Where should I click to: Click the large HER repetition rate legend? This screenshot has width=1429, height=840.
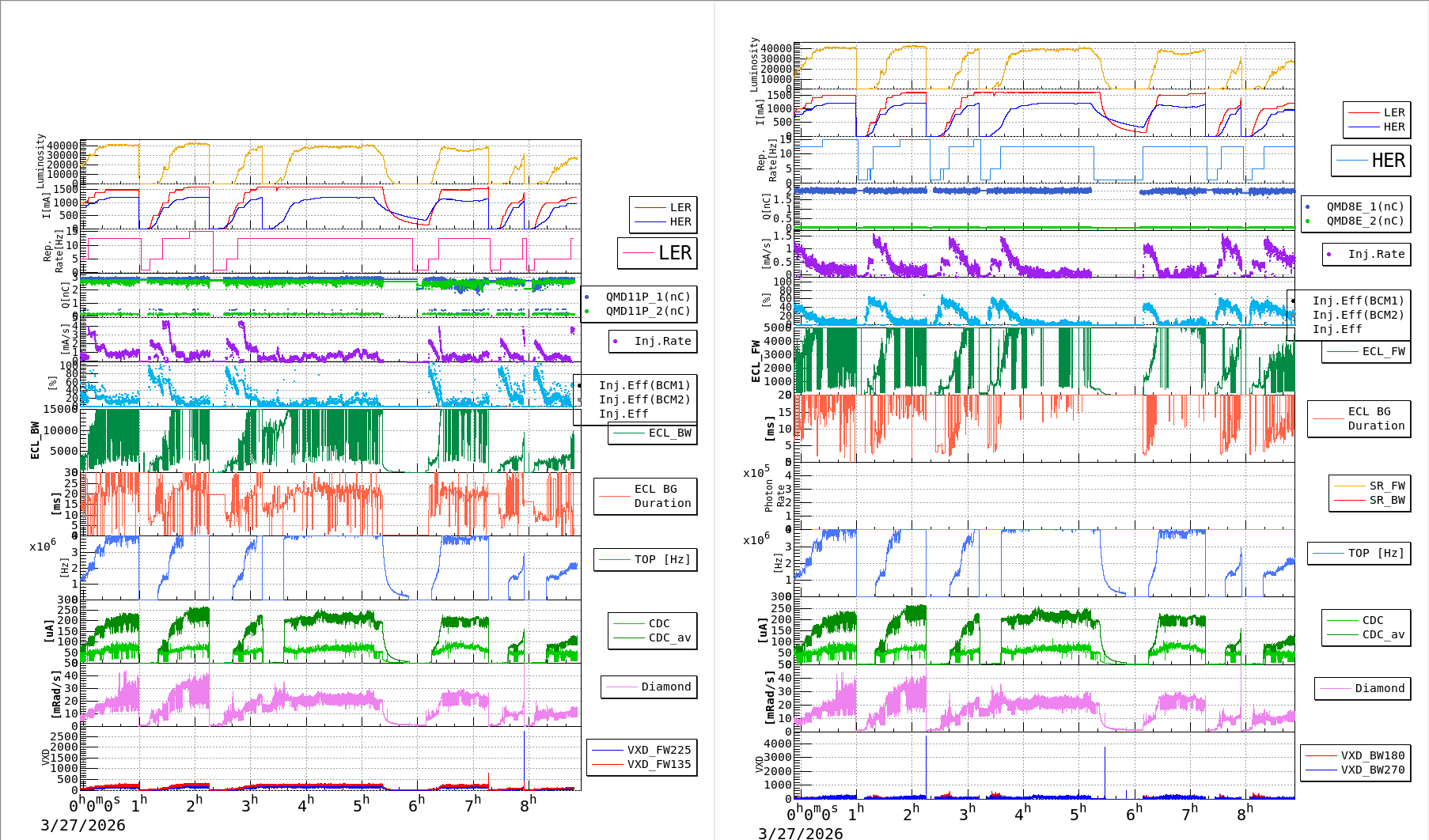1371,161
